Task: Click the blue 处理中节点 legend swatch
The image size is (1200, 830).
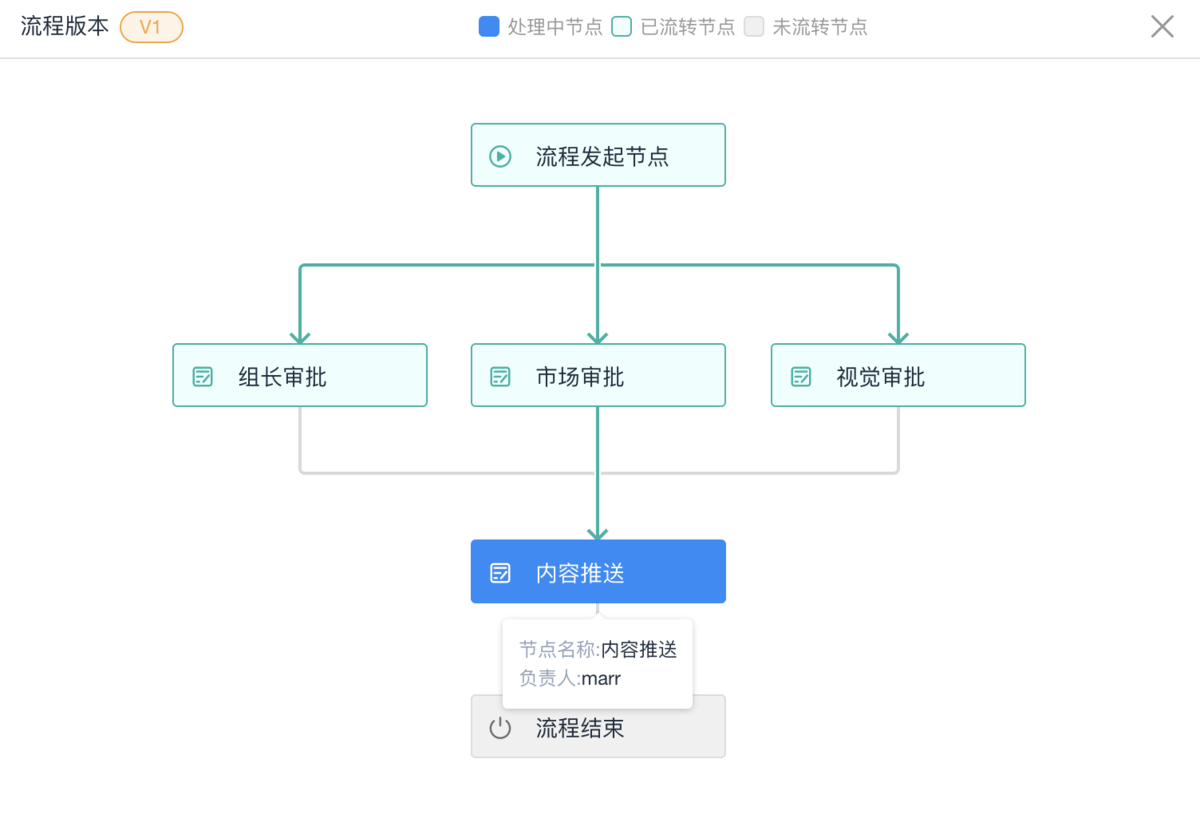Action: 489,27
